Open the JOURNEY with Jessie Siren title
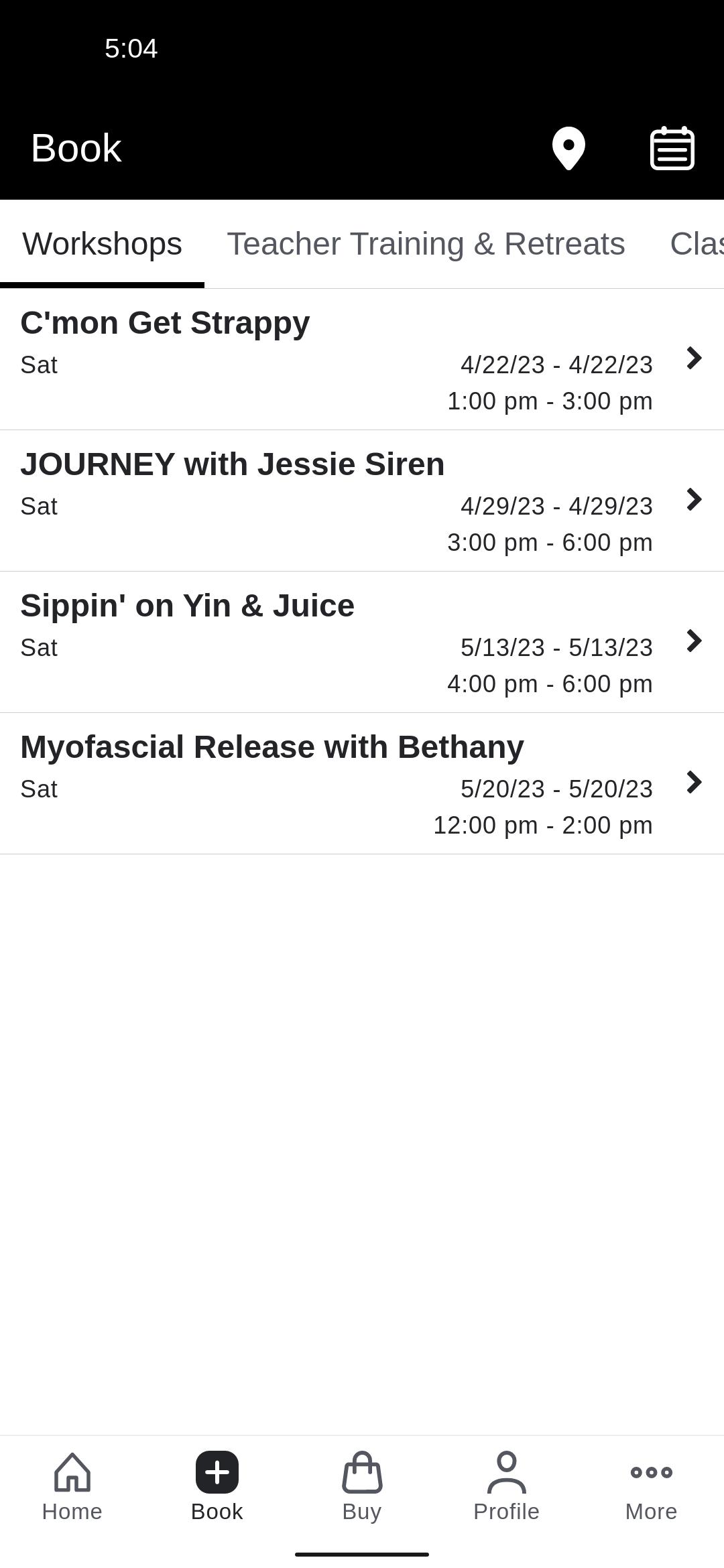 click(x=232, y=464)
